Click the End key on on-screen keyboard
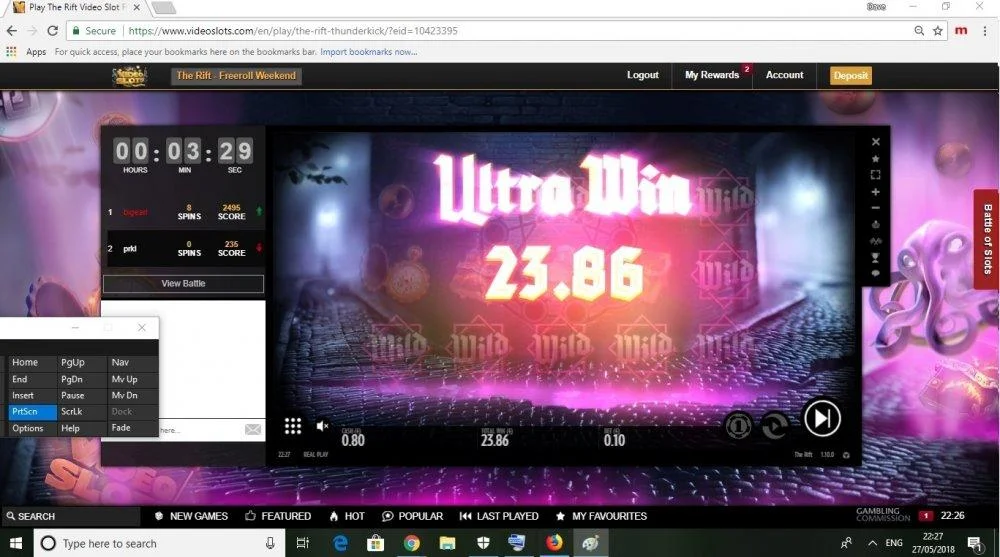Viewport: 1000px width, 557px height. pyautogui.click(x=32, y=379)
